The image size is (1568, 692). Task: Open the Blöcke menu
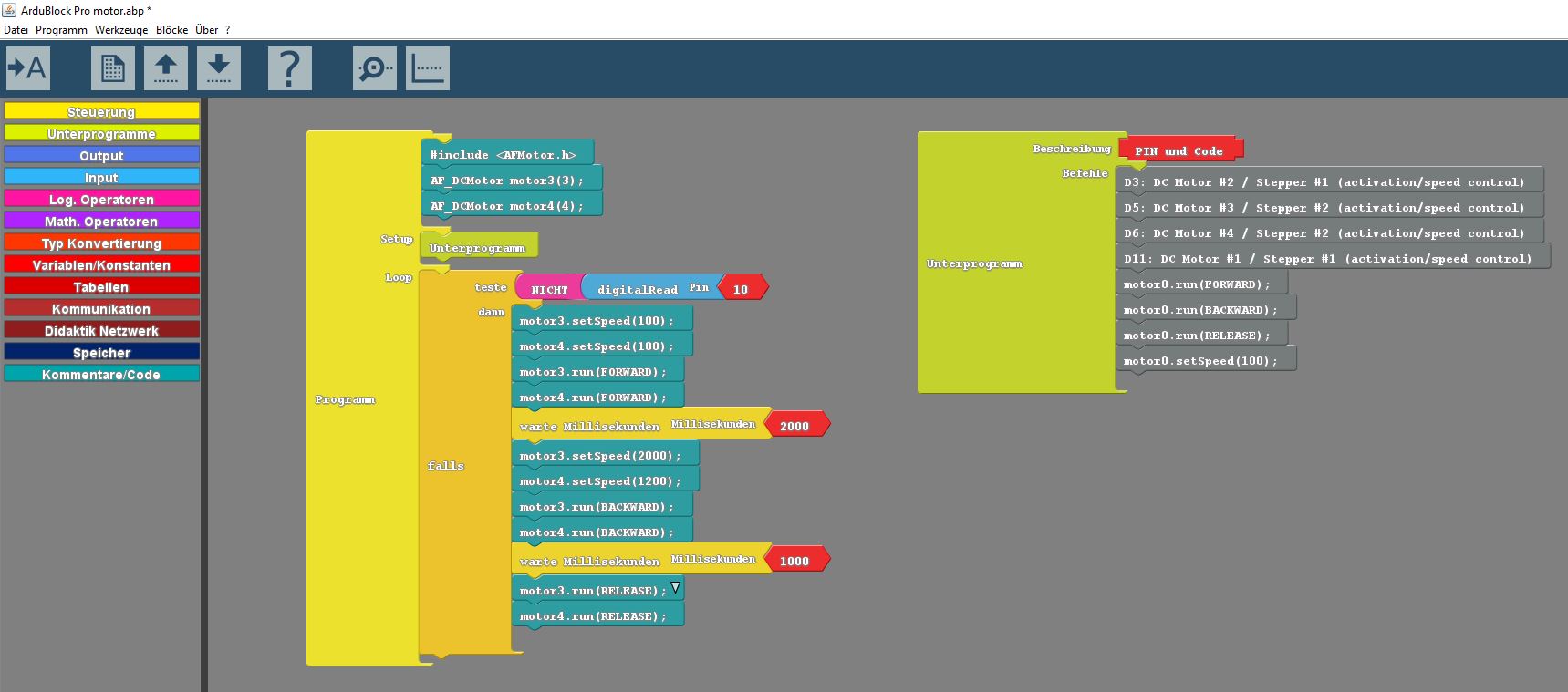tap(171, 30)
